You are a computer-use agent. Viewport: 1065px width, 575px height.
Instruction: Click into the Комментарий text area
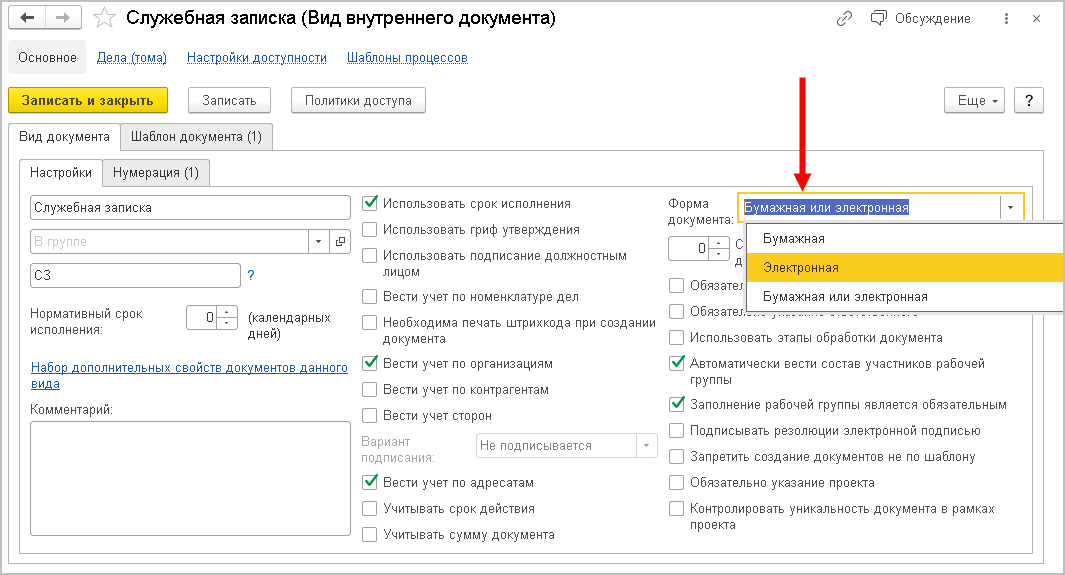click(190, 481)
